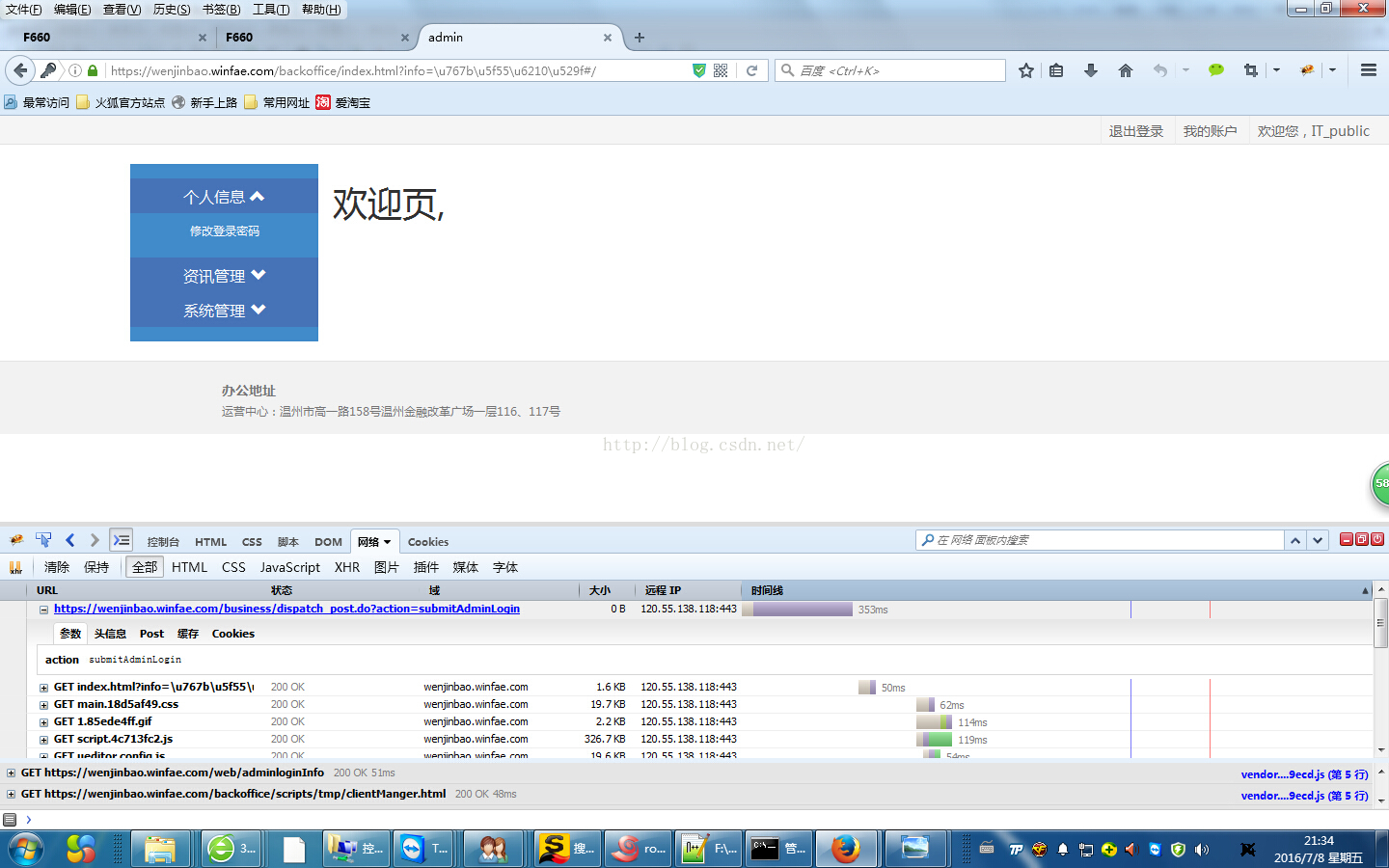Activate the Firebug element inspector icon
The height and width of the screenshot is (868, 1389).
[43, 540]
